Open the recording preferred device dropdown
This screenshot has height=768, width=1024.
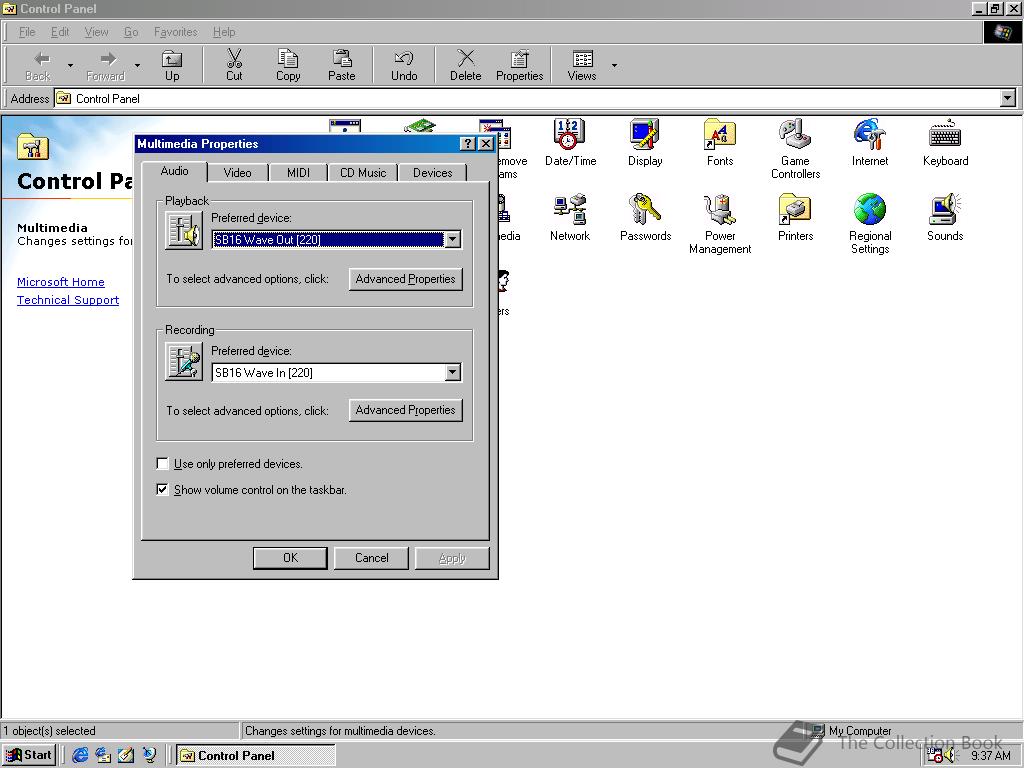(x=453, y=372)
